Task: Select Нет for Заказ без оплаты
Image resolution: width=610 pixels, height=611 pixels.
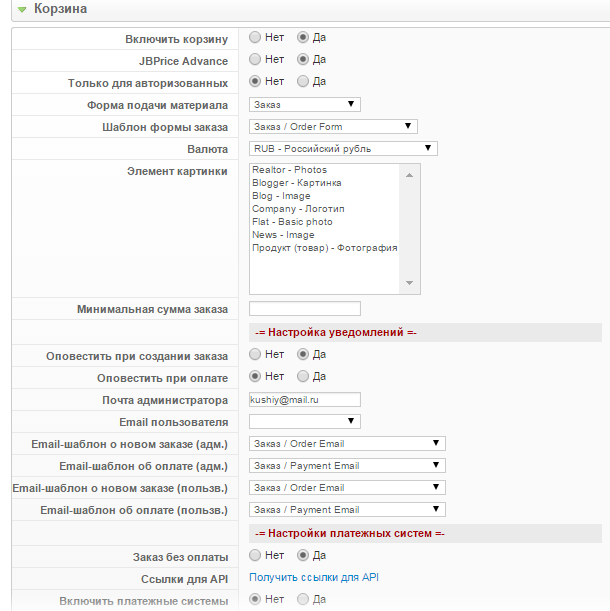Action: pos(255,556)
